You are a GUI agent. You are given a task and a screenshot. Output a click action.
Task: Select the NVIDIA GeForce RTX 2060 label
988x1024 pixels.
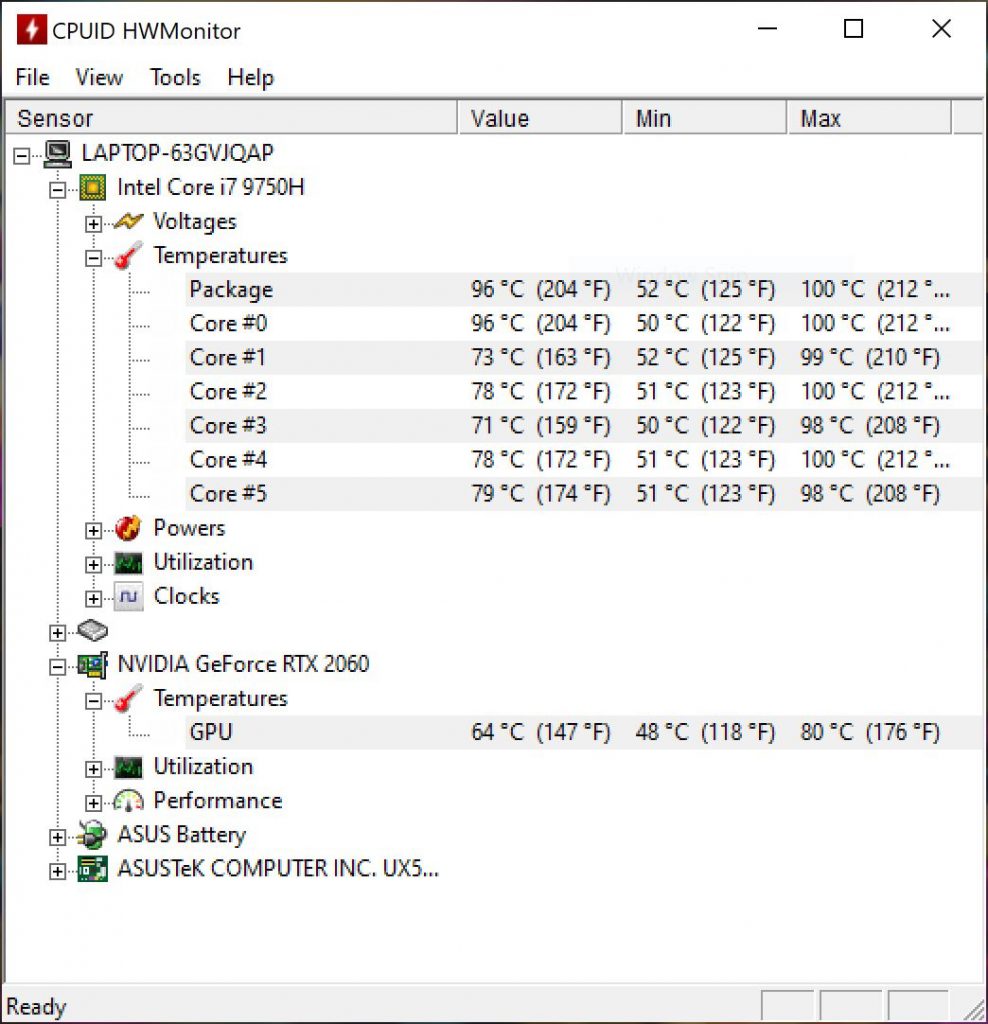tap(243, 664)
